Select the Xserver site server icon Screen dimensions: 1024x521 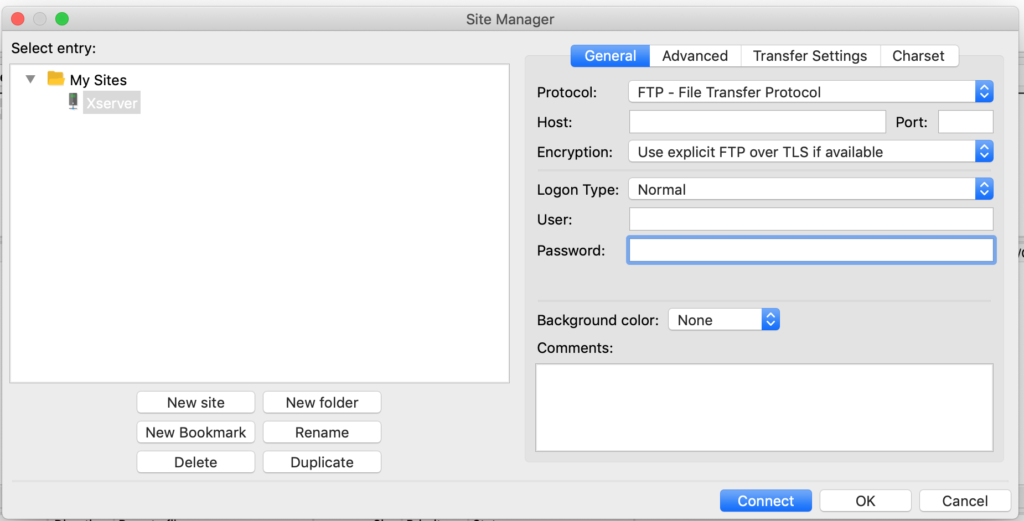[73, 102]
